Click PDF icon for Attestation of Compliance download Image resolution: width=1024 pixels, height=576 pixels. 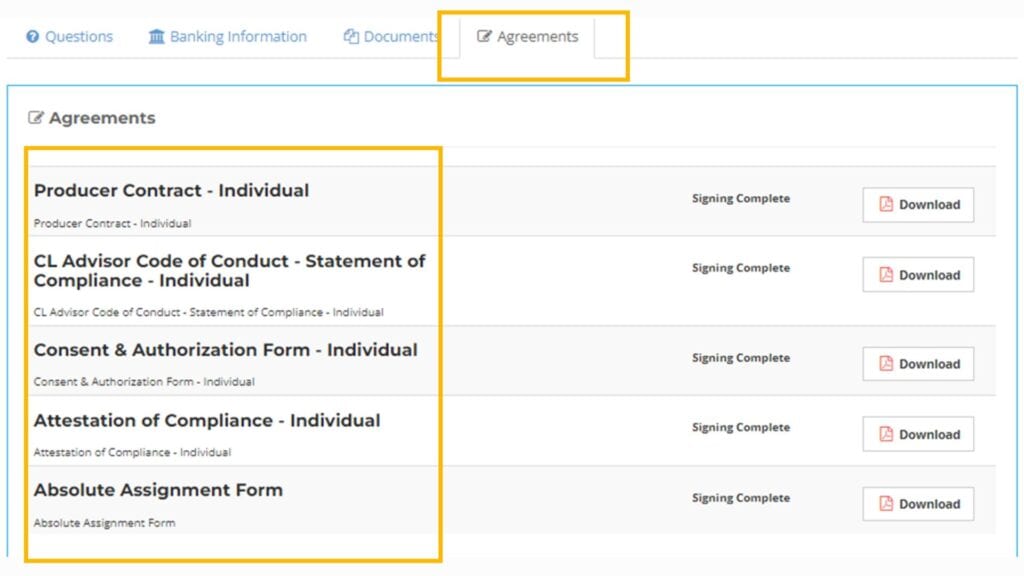click(x=886, y=434)
